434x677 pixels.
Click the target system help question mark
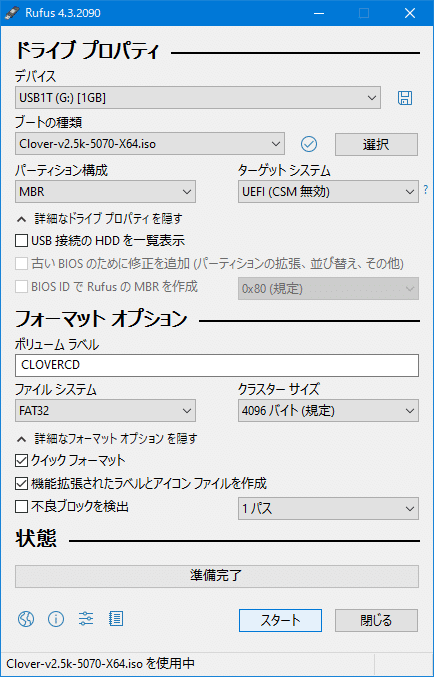(426, 190)
